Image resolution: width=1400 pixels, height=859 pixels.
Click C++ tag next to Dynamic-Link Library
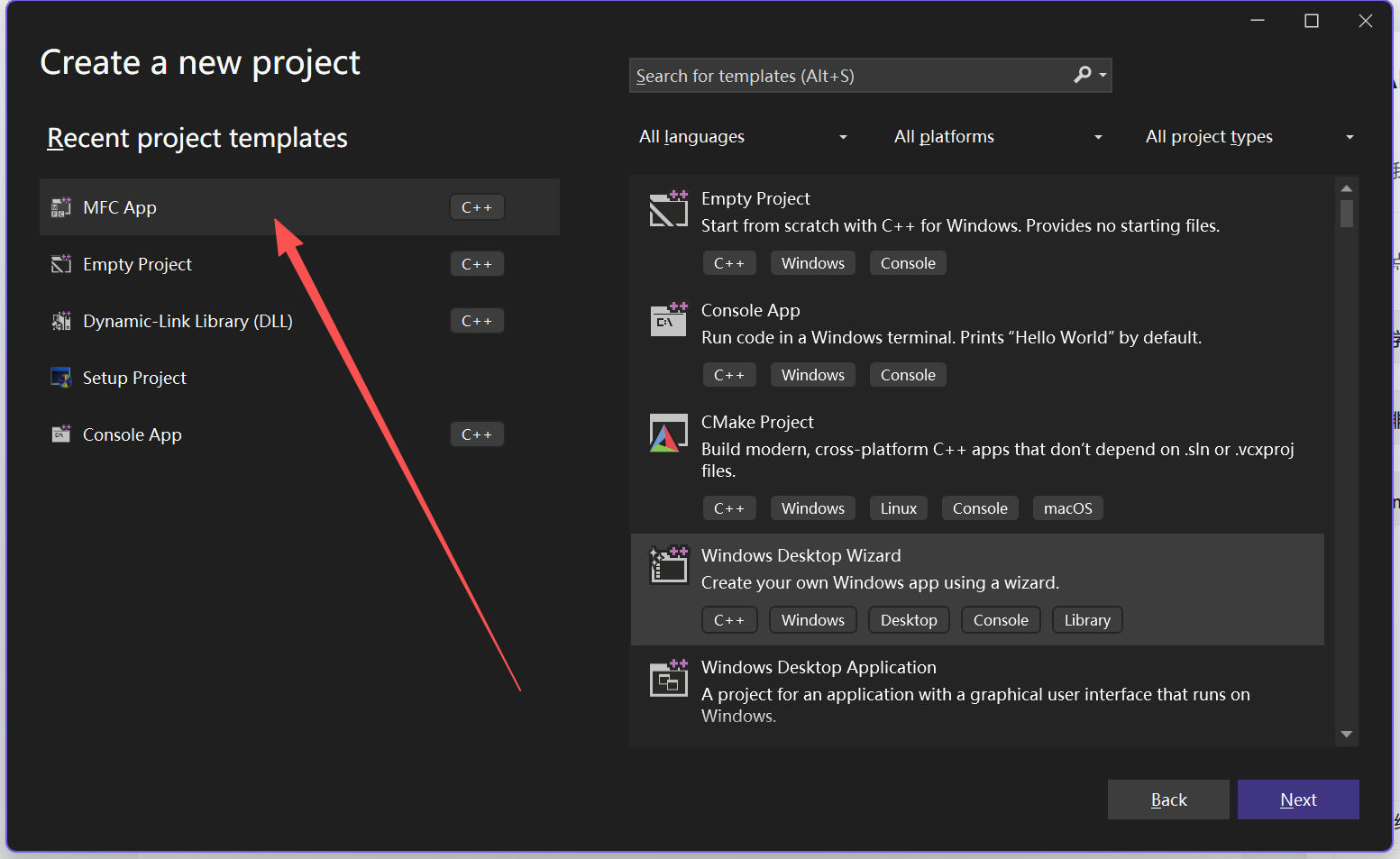pos(477,321)
